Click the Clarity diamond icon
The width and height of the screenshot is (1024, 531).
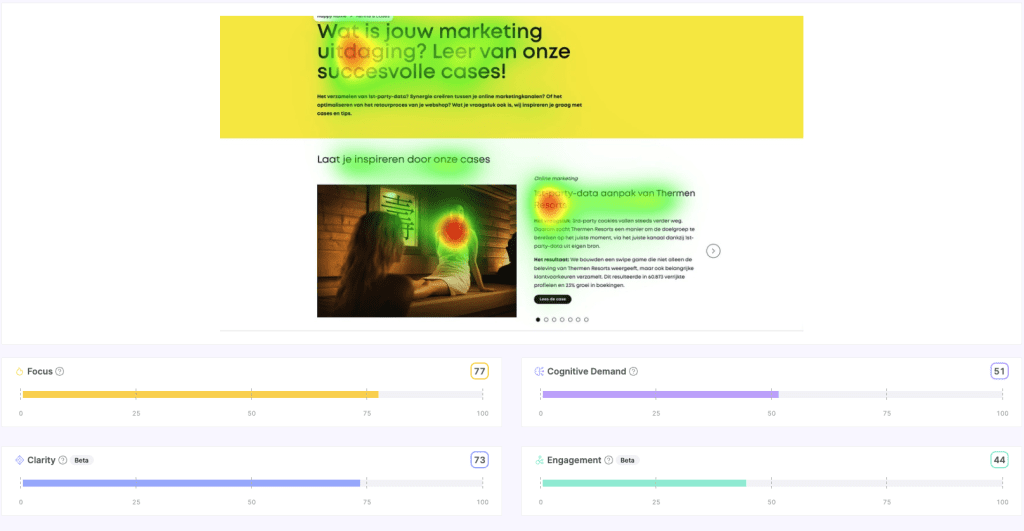(19, 460)
